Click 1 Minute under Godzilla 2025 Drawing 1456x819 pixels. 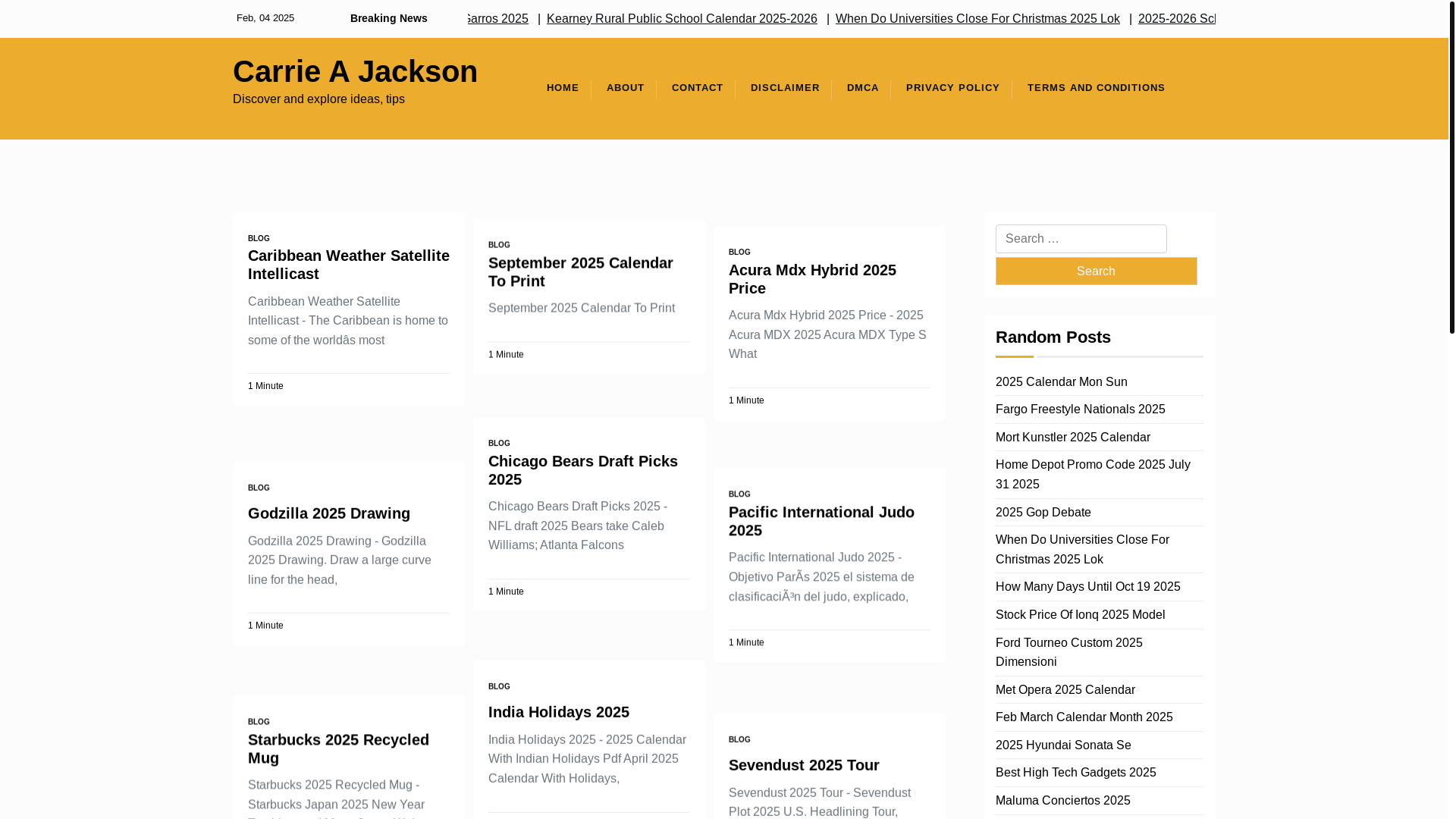pos(265,626)
